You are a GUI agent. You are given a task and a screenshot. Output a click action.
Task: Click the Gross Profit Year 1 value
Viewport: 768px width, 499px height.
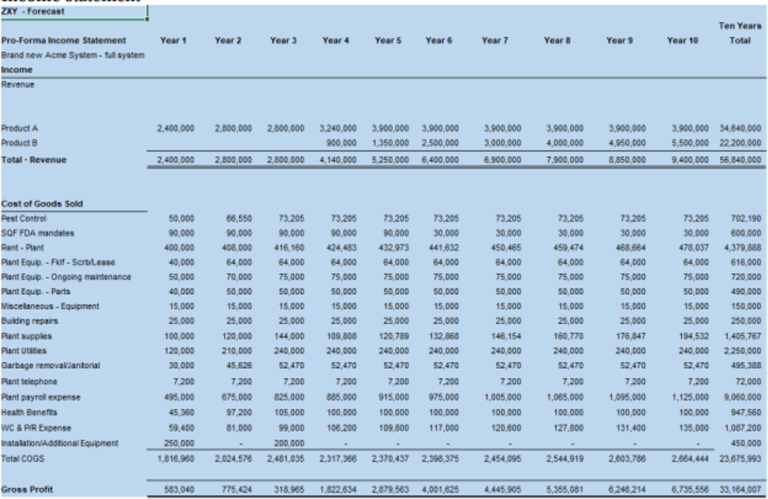point(180,490)
